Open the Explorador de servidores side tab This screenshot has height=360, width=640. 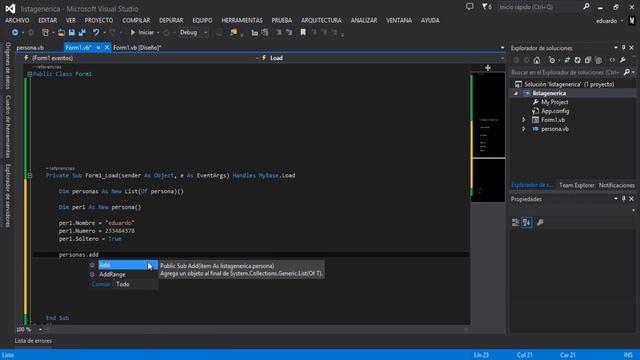pyautogui.click(x=8, y=196)
